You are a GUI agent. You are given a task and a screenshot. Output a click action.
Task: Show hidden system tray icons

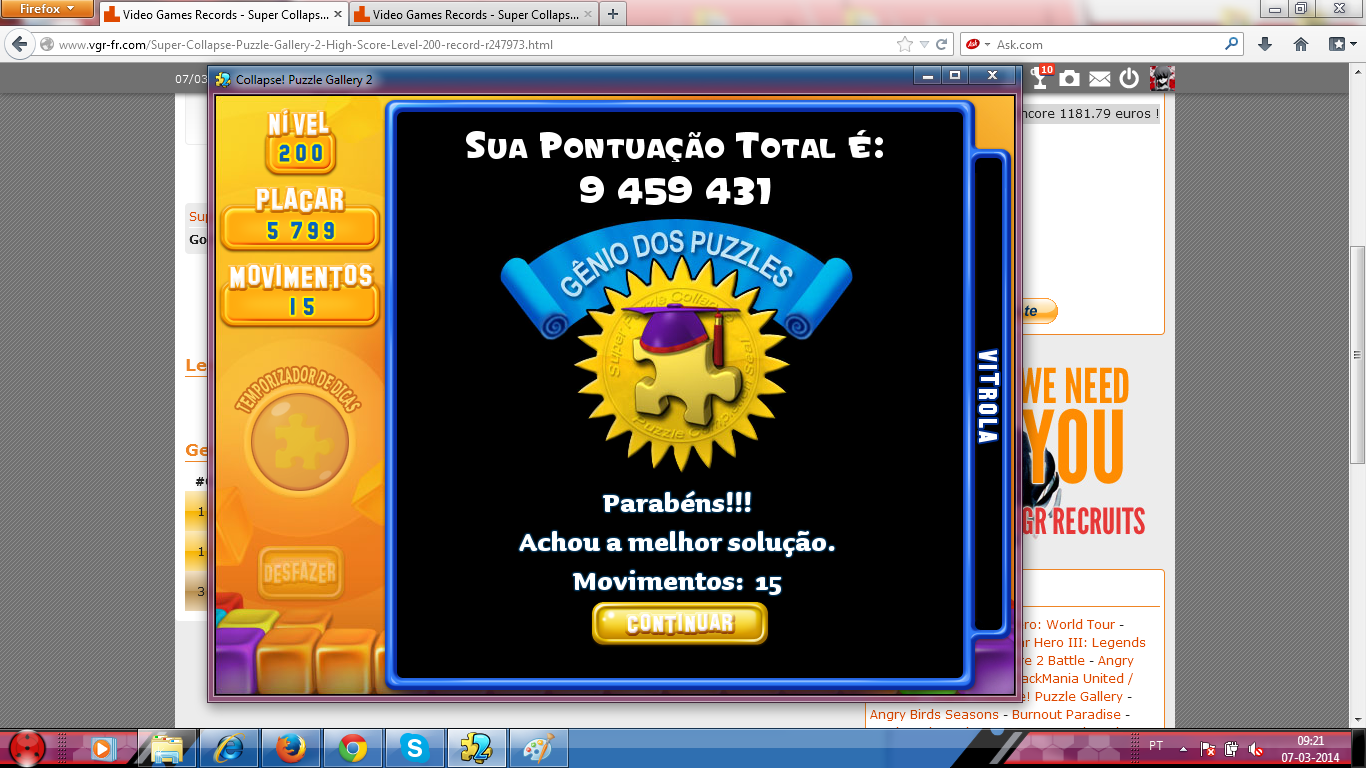[1184, 748]
